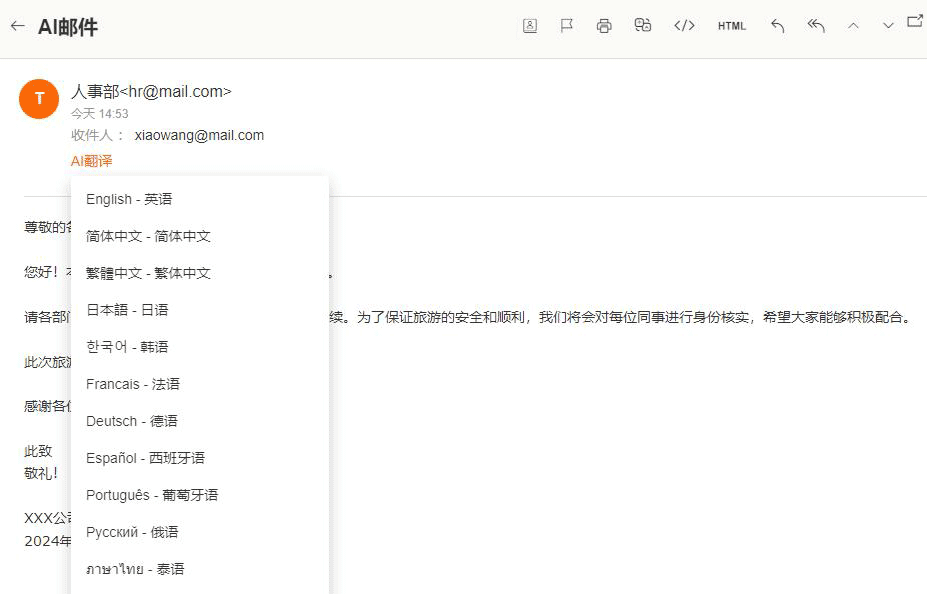Choose Deutsch from the translation menu

tap(131, 421)
